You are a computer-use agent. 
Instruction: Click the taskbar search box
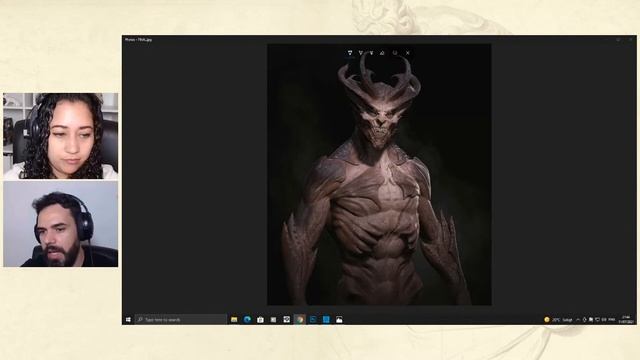[x=180, y=320]
